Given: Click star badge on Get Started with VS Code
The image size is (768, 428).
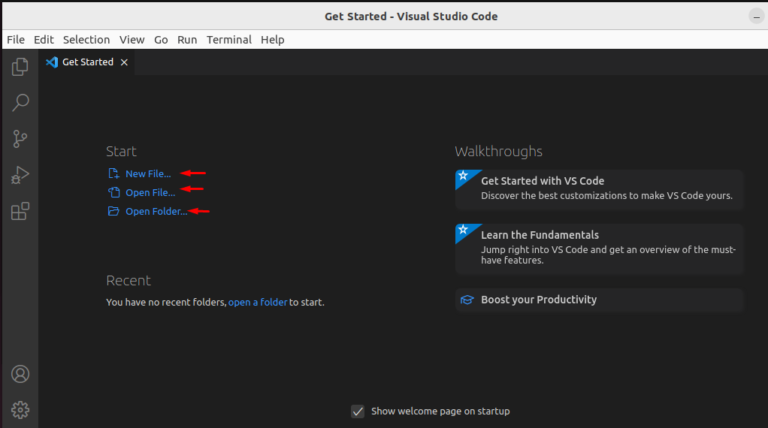Looking at the screenshot, I should click(463, 176).
